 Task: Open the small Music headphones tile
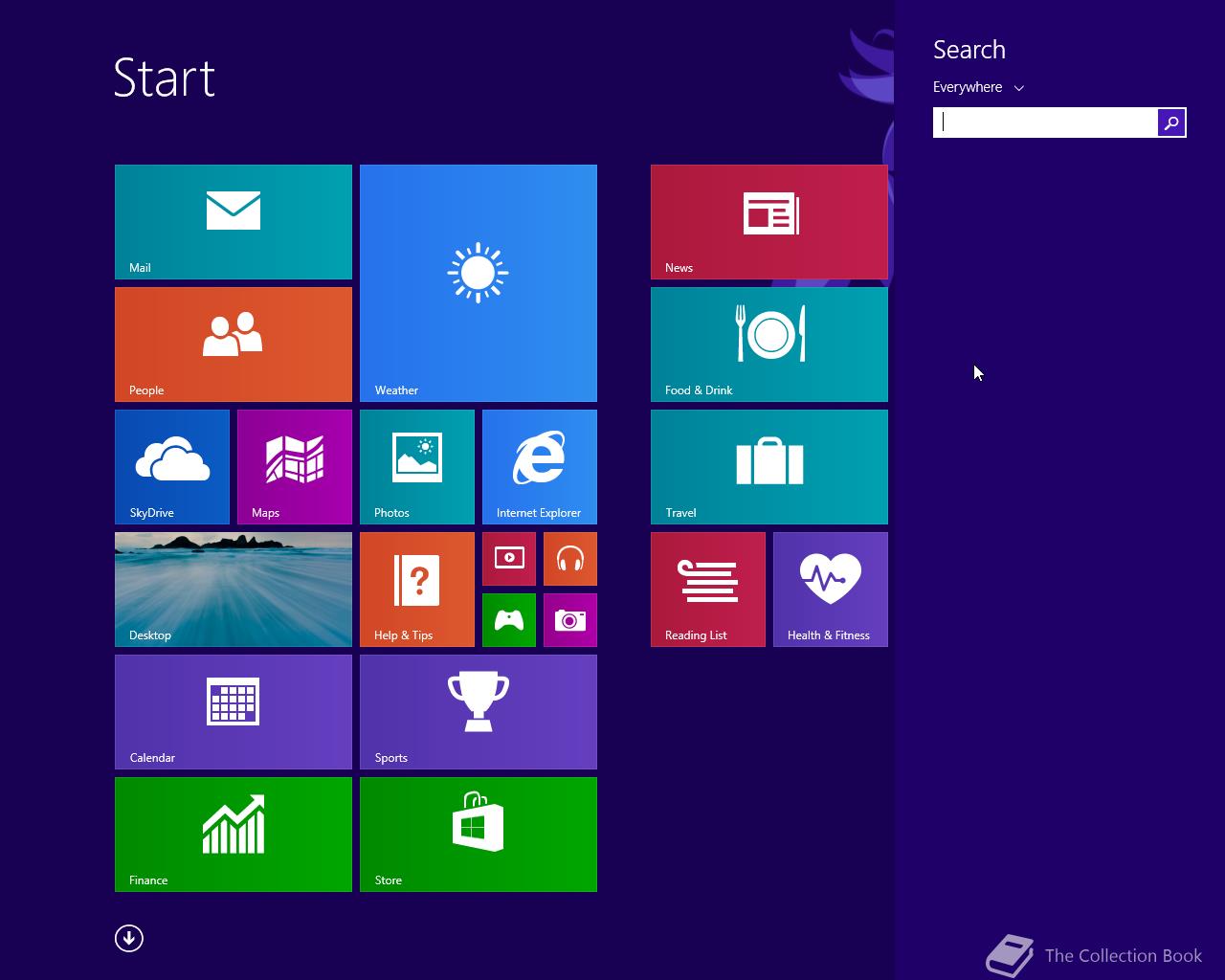(570, 559)
